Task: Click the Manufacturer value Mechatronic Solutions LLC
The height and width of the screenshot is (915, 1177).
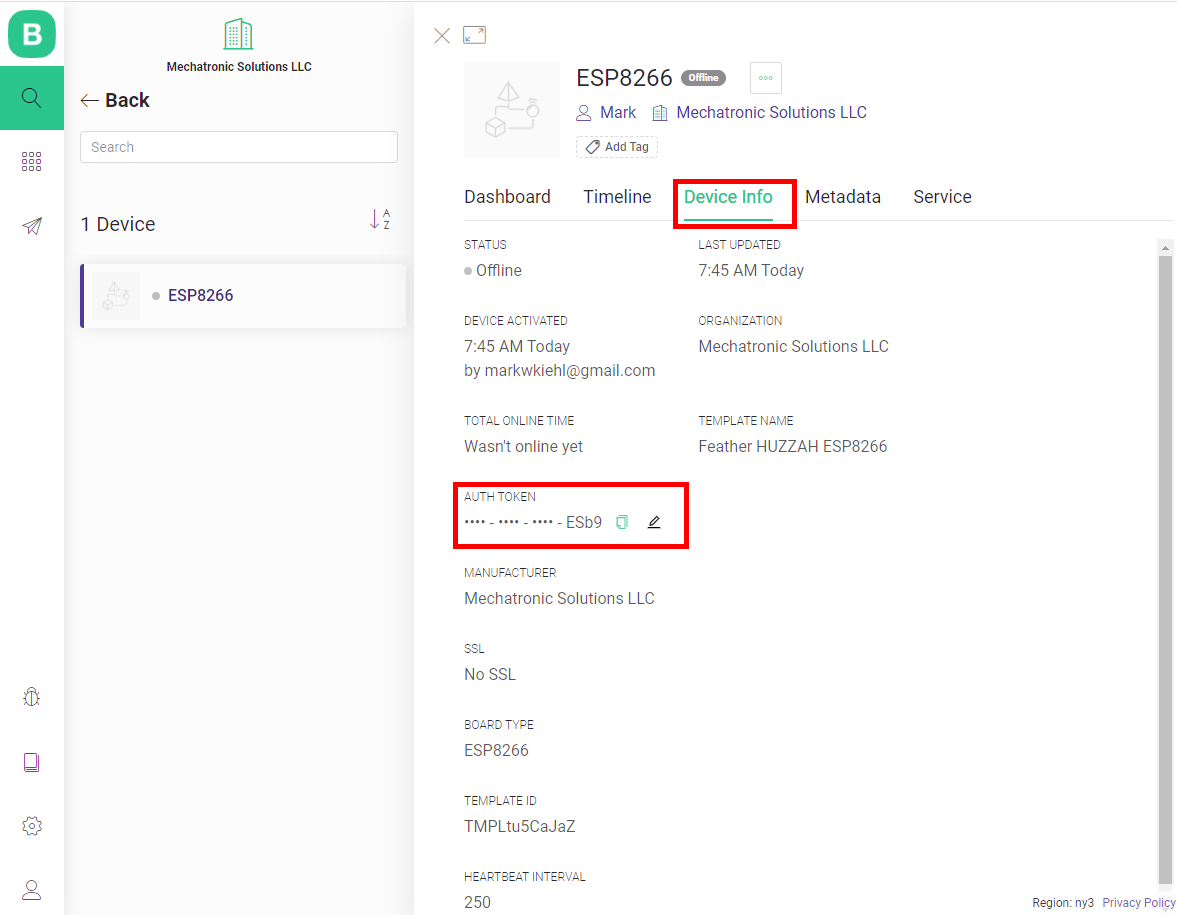Action: pos(559,599)
